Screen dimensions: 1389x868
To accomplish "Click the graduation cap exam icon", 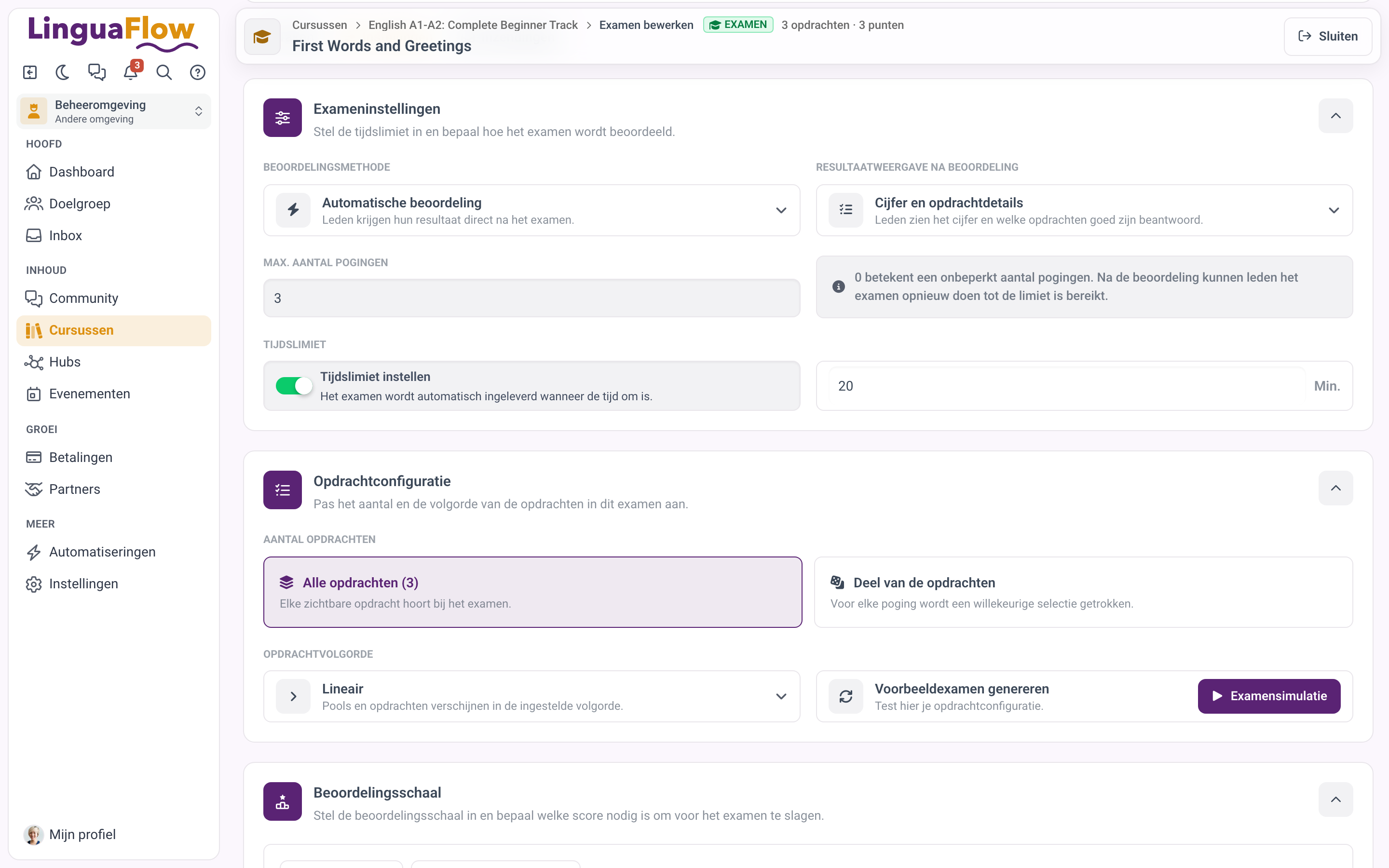I will point(262,37).
